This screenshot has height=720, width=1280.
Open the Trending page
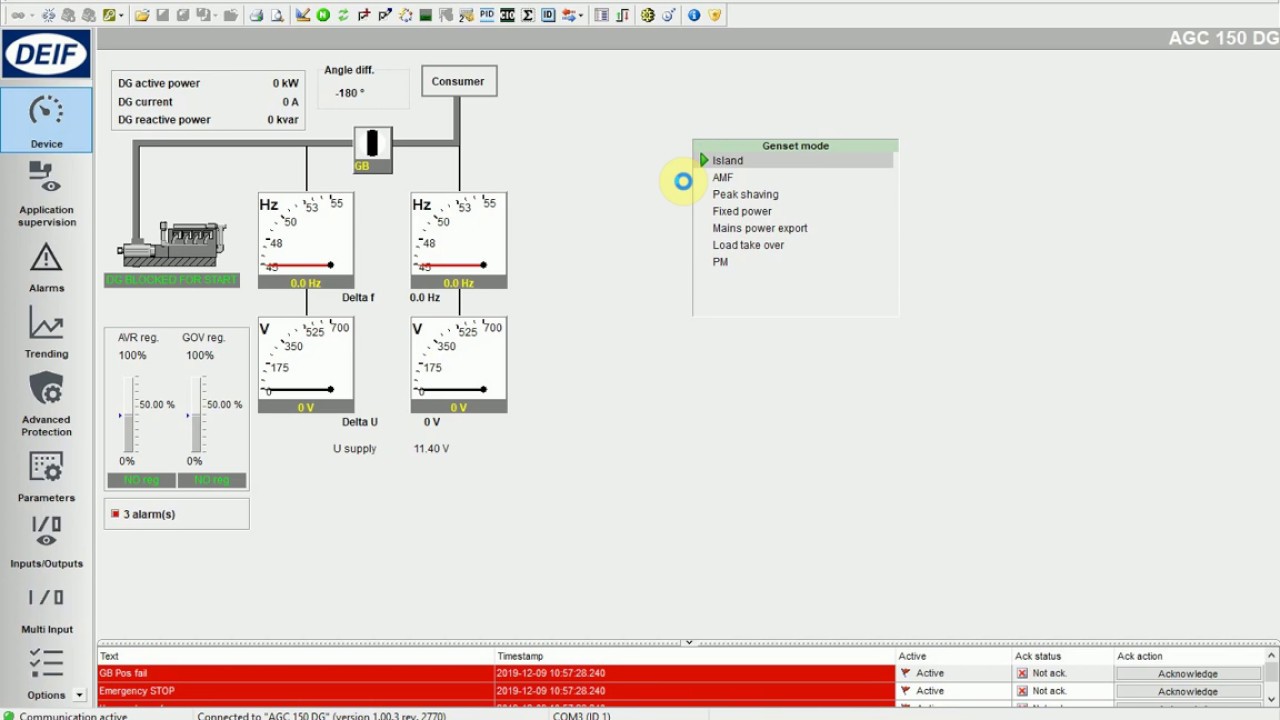(x=46, y=334)
